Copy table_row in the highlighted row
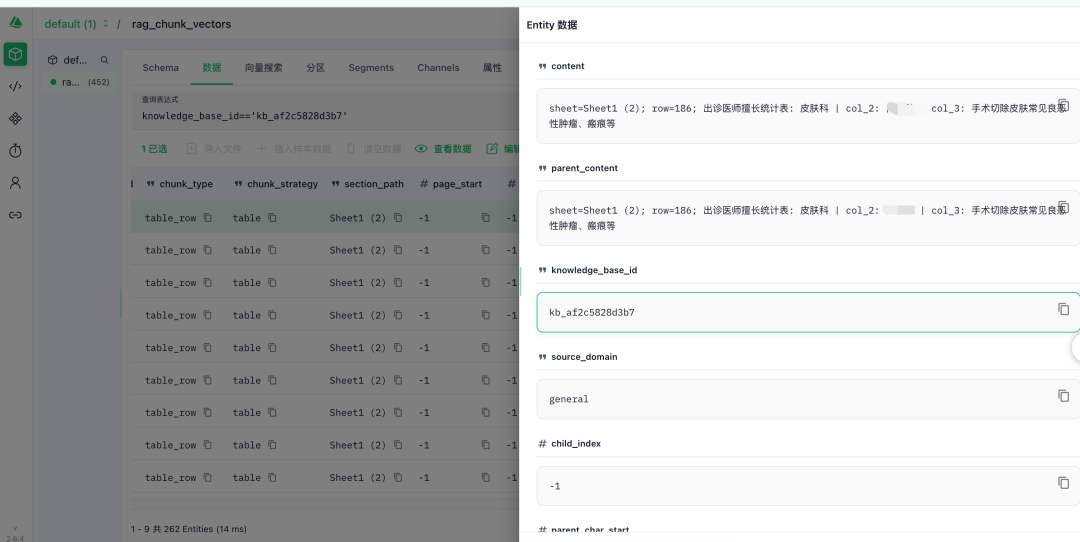Image resolution: width=1080 pixels, height=542 pixels. (207, 218)
